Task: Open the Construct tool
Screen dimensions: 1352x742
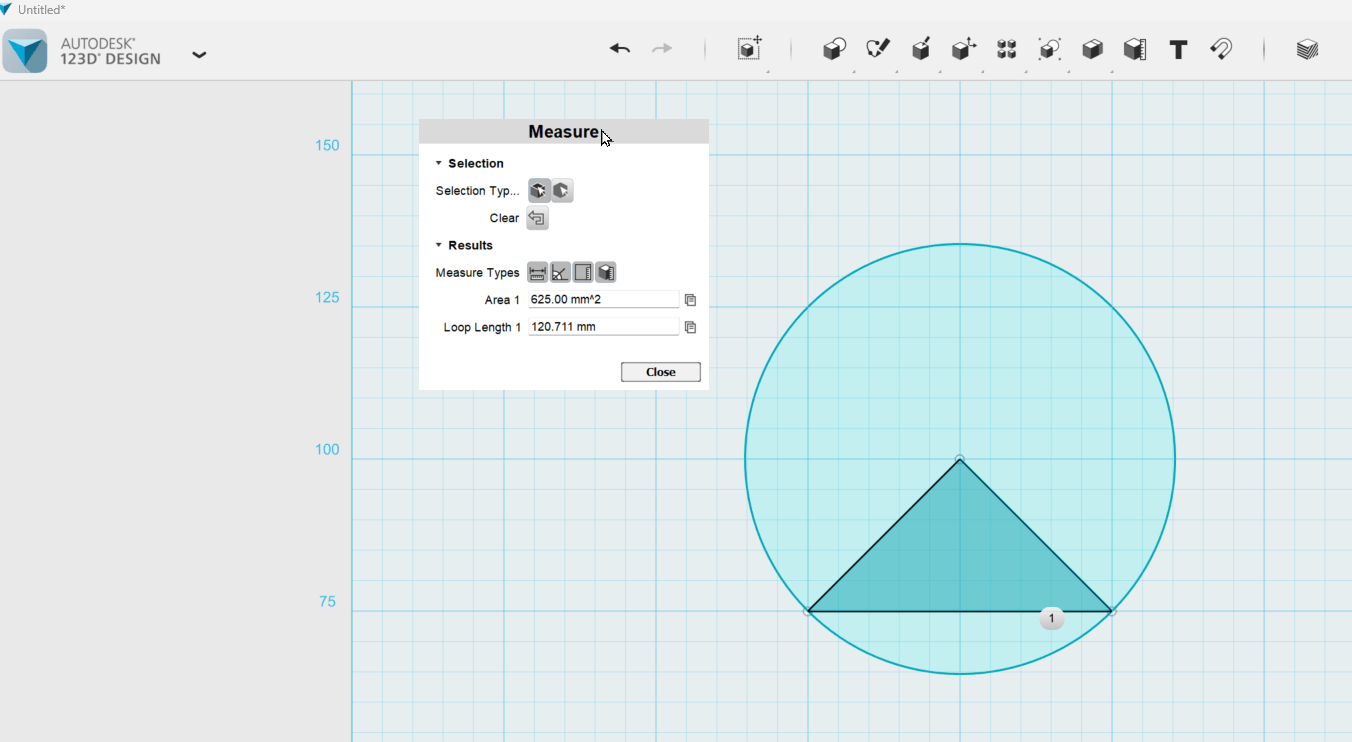Action: (x=921, y=49)
